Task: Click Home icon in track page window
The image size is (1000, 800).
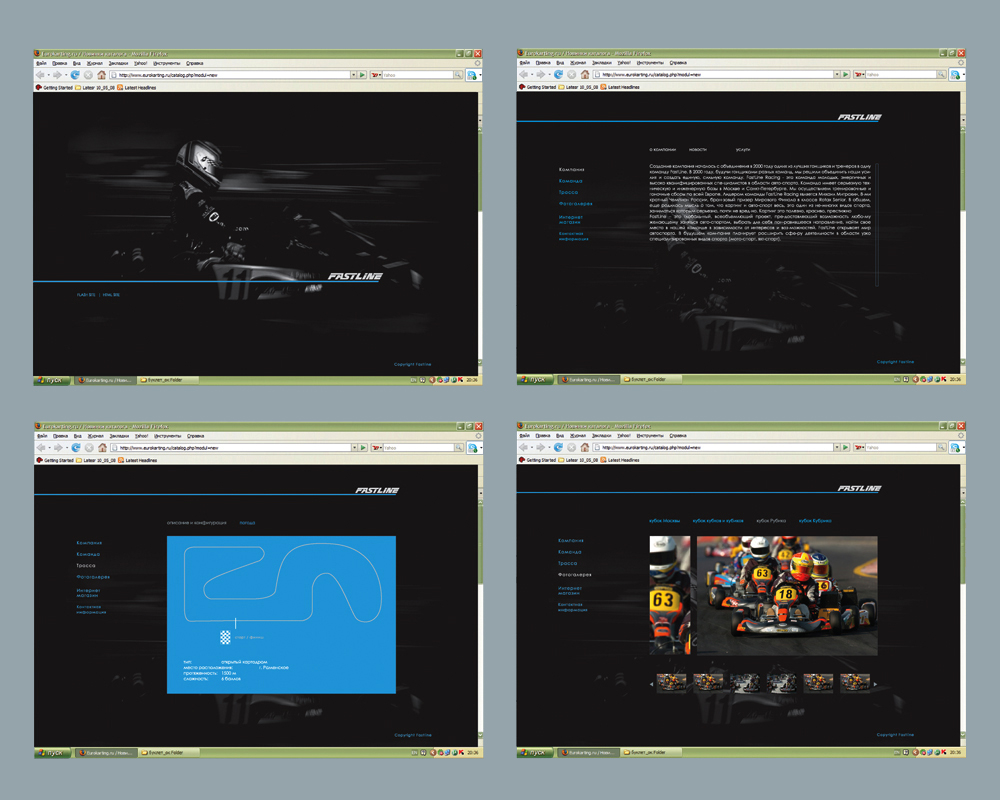Action: 102,448
